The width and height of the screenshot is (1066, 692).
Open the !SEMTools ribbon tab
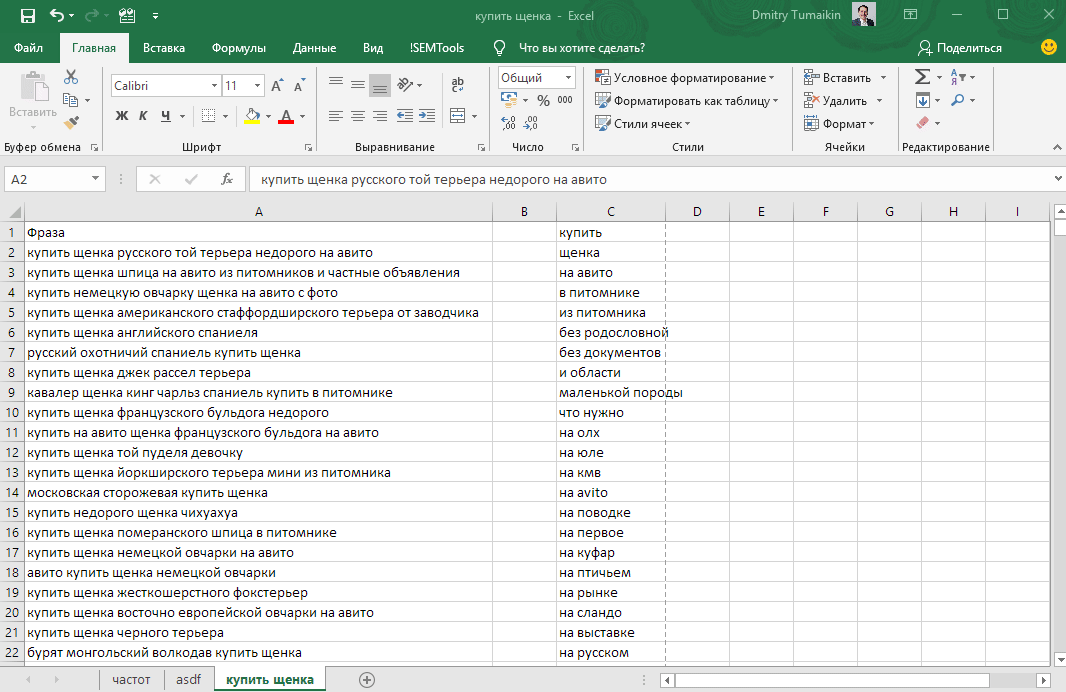coord(437,48)
